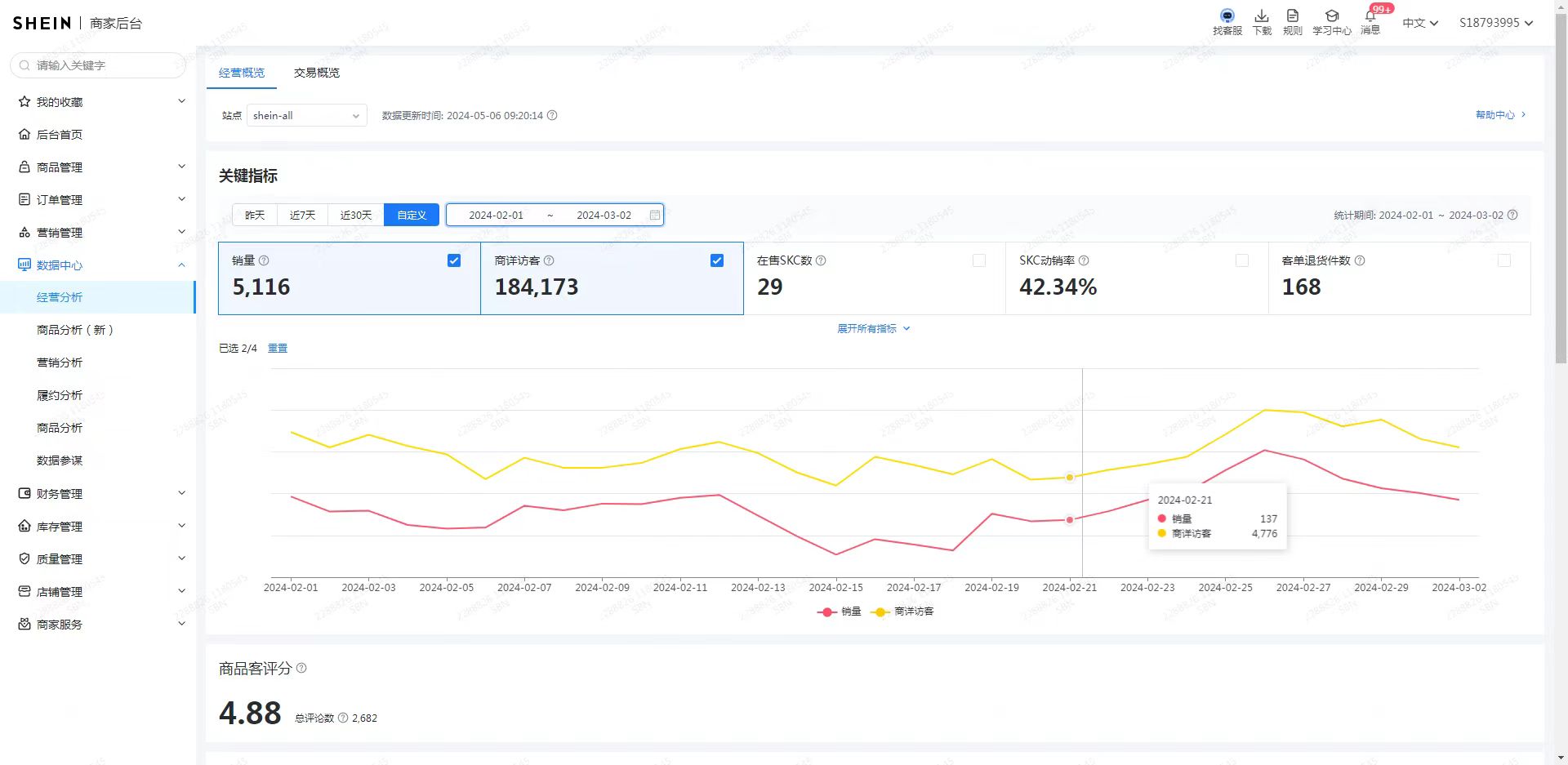Switch to the 交易概览 tab

(x=317, y=73)
